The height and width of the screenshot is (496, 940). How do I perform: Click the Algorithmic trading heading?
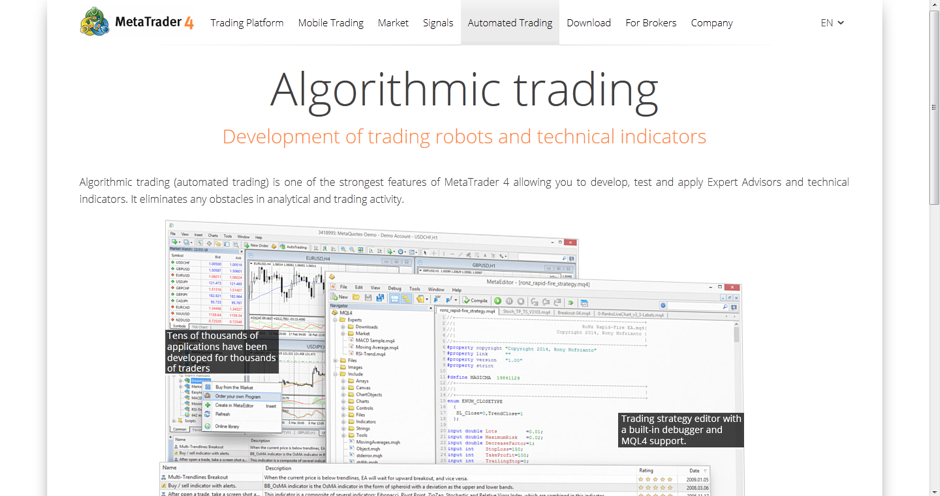coord(464,91)
